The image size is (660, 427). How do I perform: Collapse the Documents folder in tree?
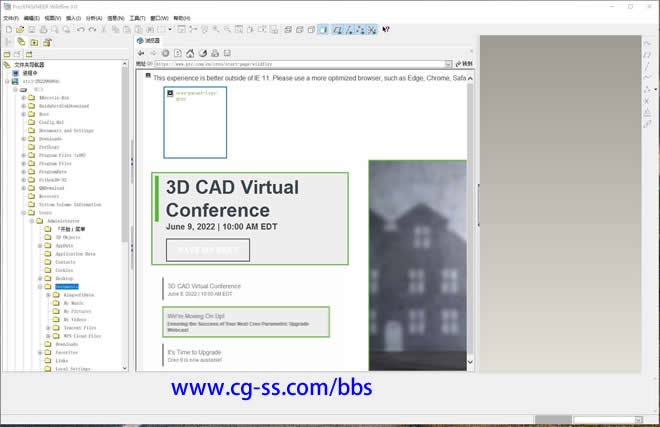click(x=39, y=286)
